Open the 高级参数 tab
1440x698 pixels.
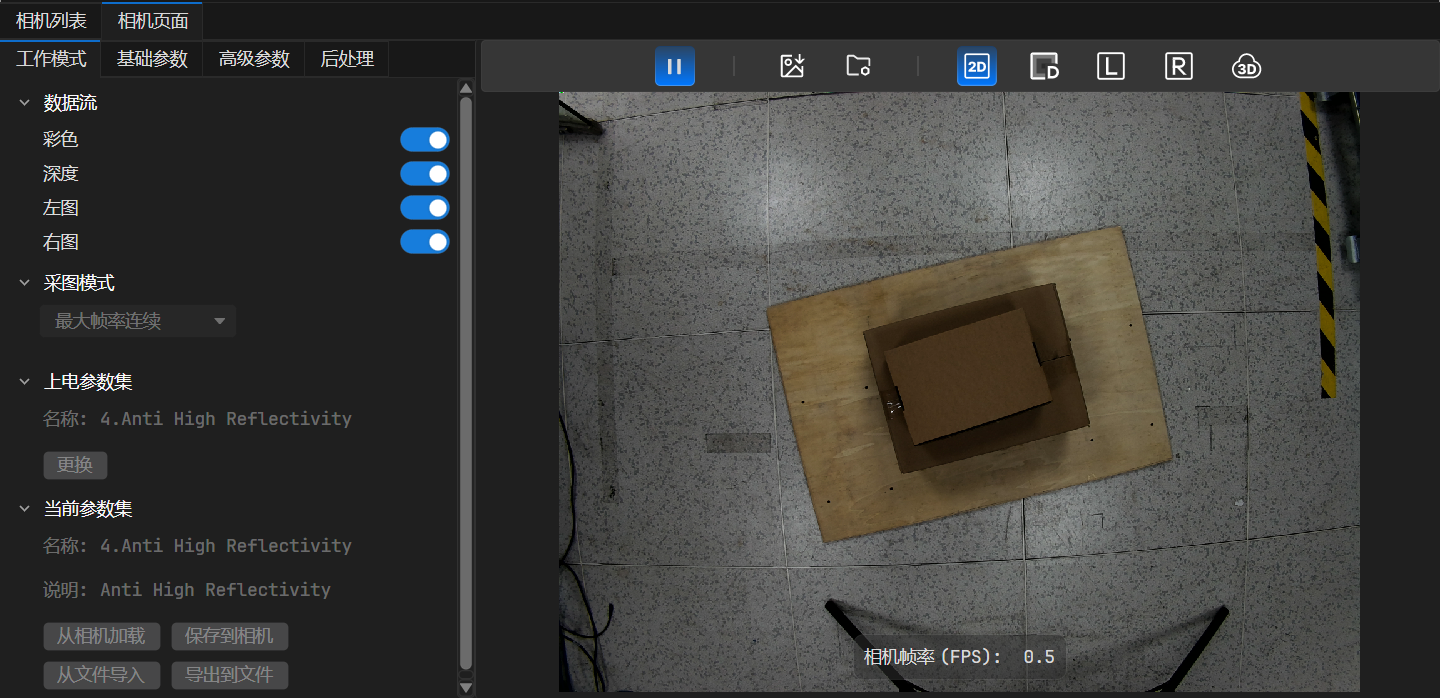[254, 59]
